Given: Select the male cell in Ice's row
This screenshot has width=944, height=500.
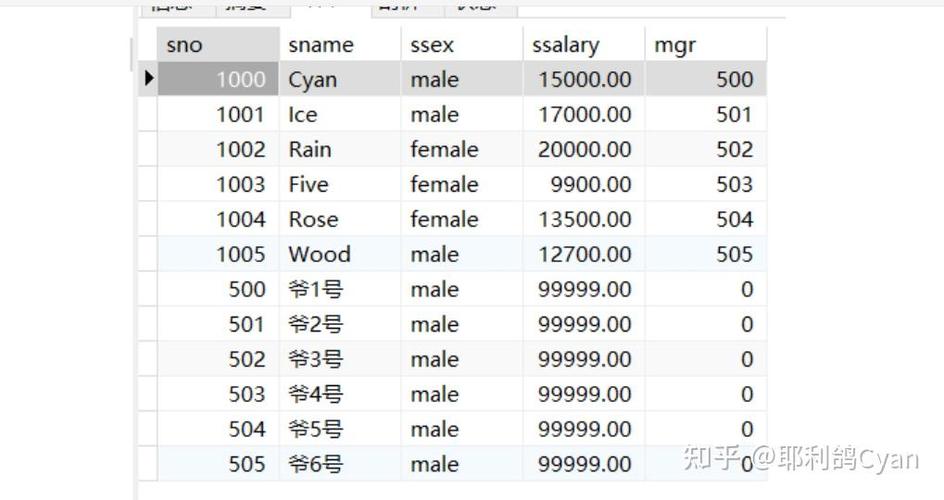Looking at the screenshot, I should coord(462,114).
